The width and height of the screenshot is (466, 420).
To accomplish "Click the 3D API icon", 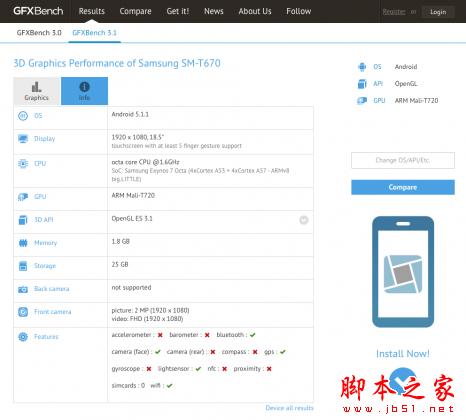I will [x=23, y=220].
